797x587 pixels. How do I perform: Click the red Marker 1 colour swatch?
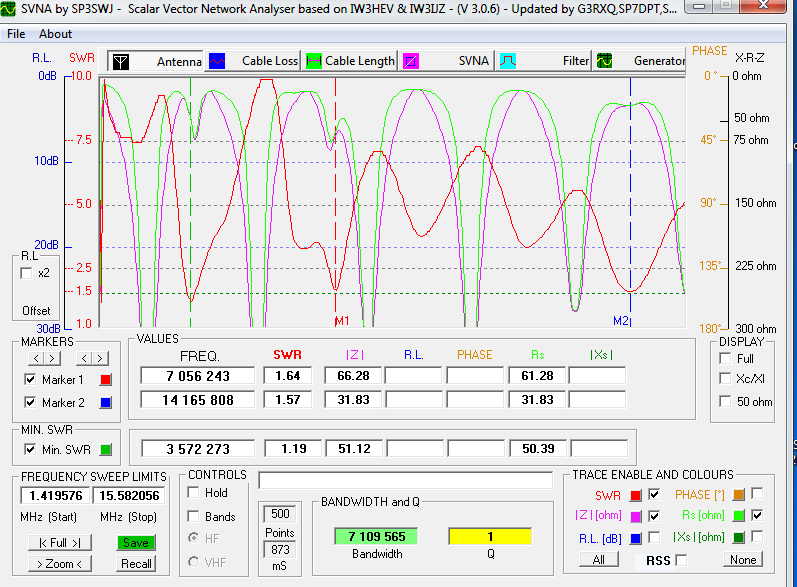click(106, 380)
